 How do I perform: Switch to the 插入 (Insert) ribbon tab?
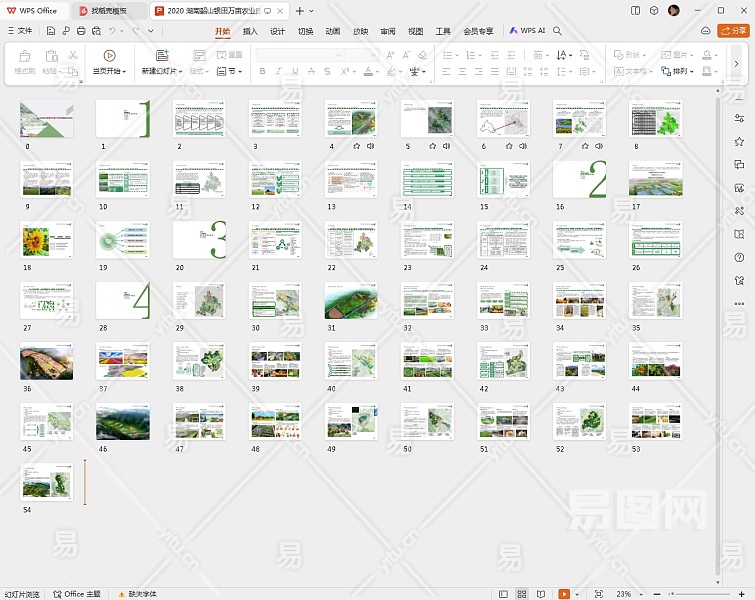(x=250, y=31)
